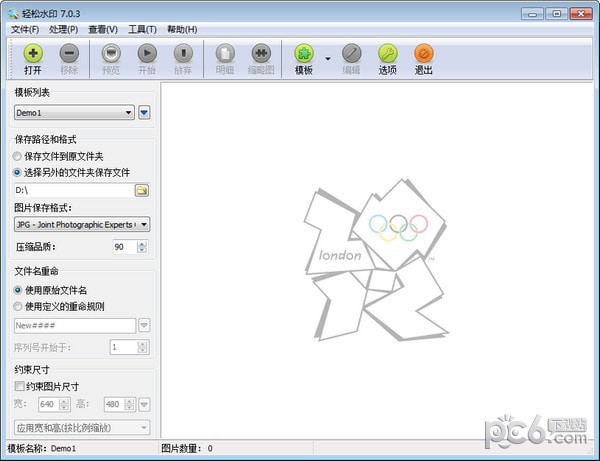The image size is (600, 461).
Task: Expand the arrow next to 模板 toolbar button
Action: coord(328,59)
